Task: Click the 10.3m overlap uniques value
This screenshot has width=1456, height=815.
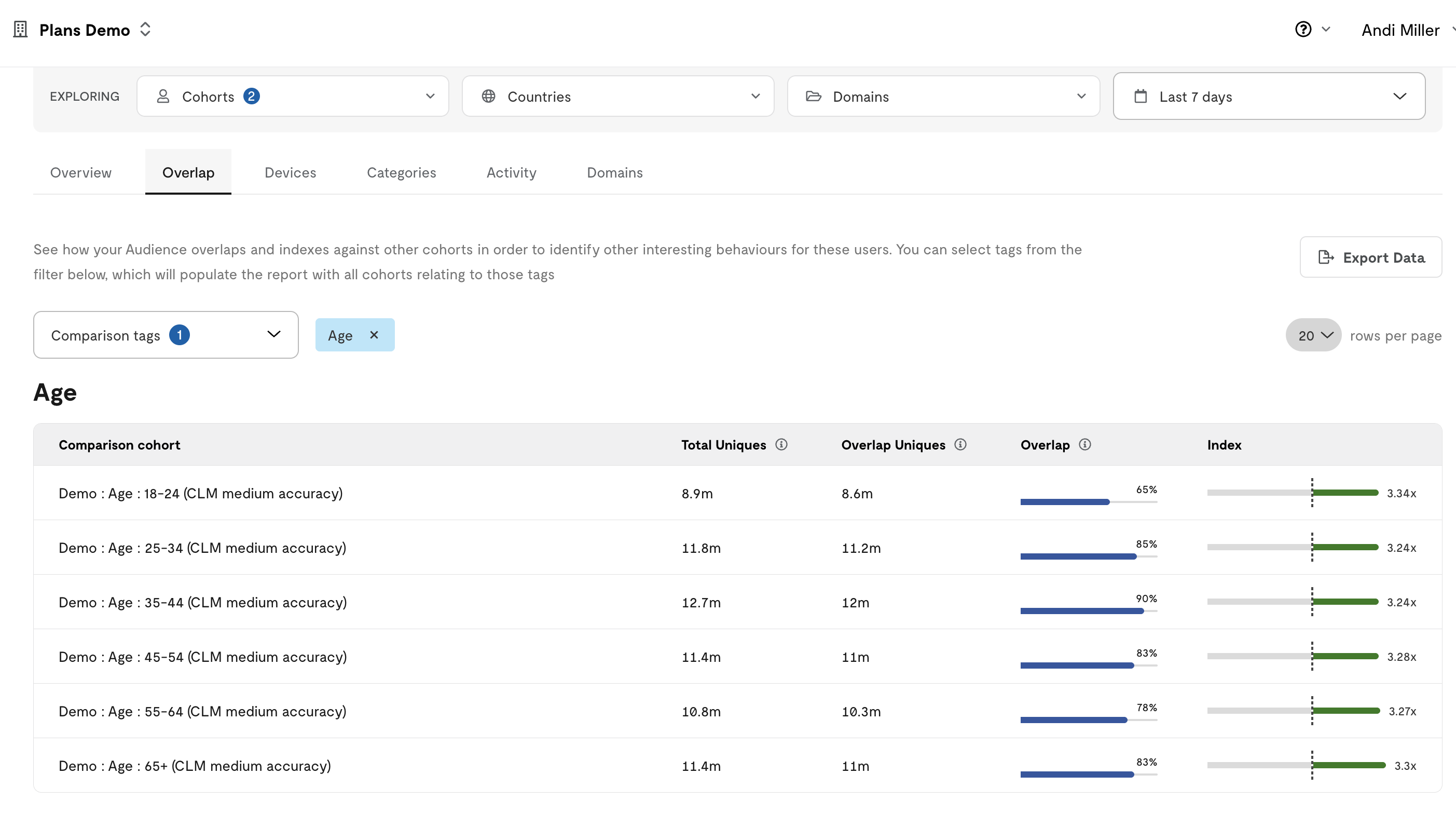Action: pyautogui.click(x=861, y=712)
